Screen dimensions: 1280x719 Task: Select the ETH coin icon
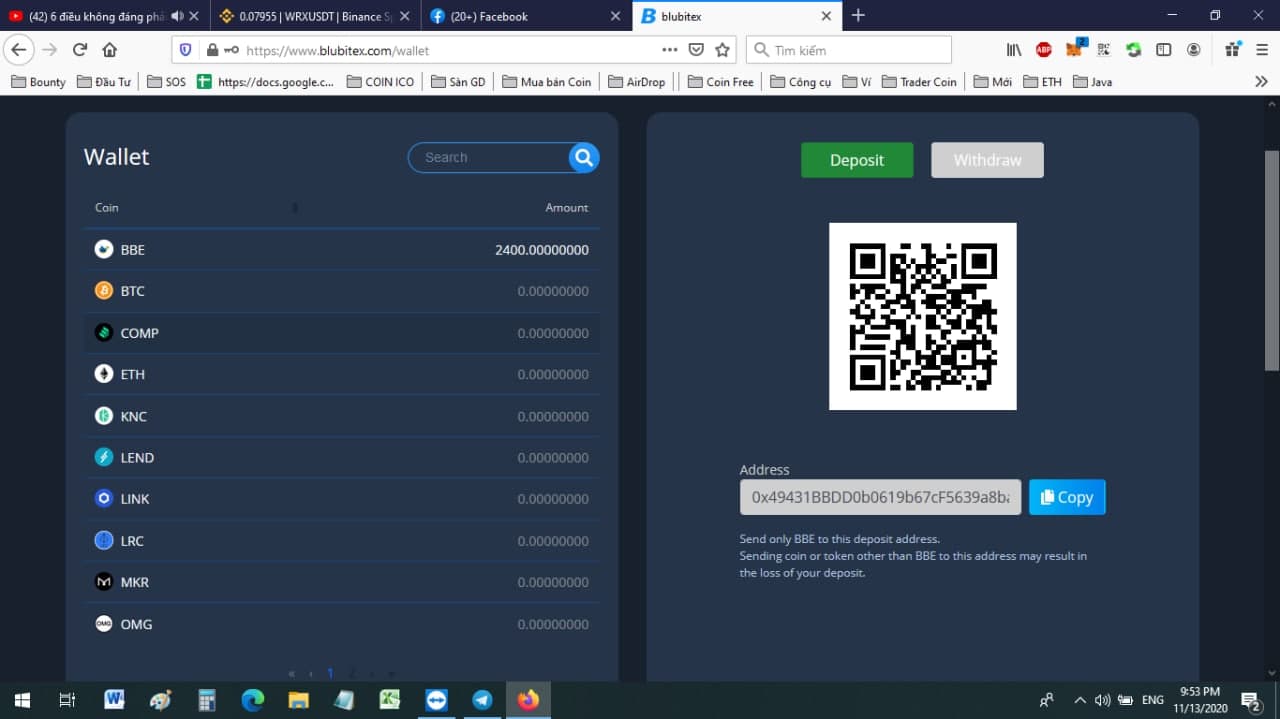(x=104, y=374)
